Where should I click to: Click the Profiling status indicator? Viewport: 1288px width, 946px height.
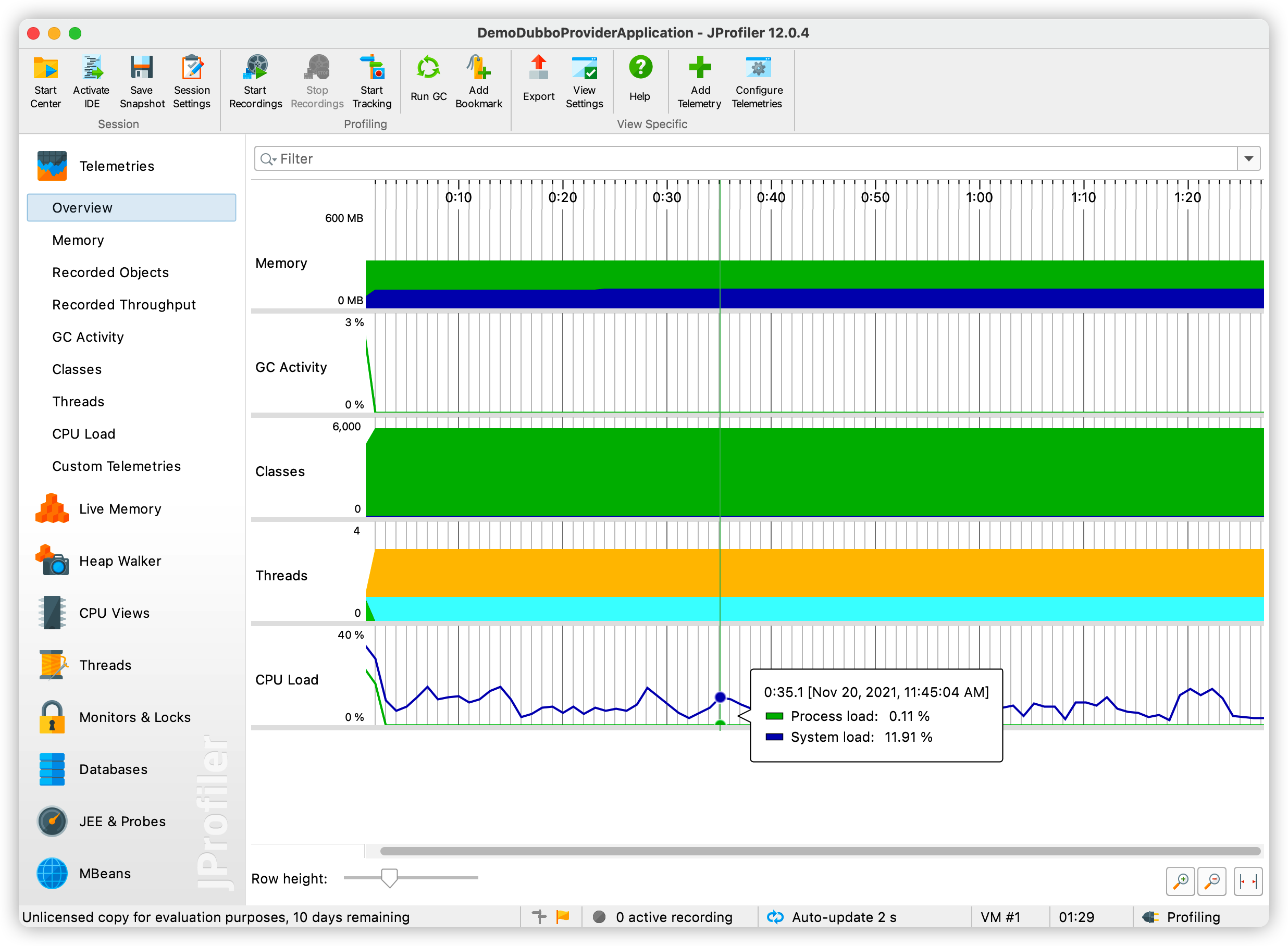(x=1181, y=917)
